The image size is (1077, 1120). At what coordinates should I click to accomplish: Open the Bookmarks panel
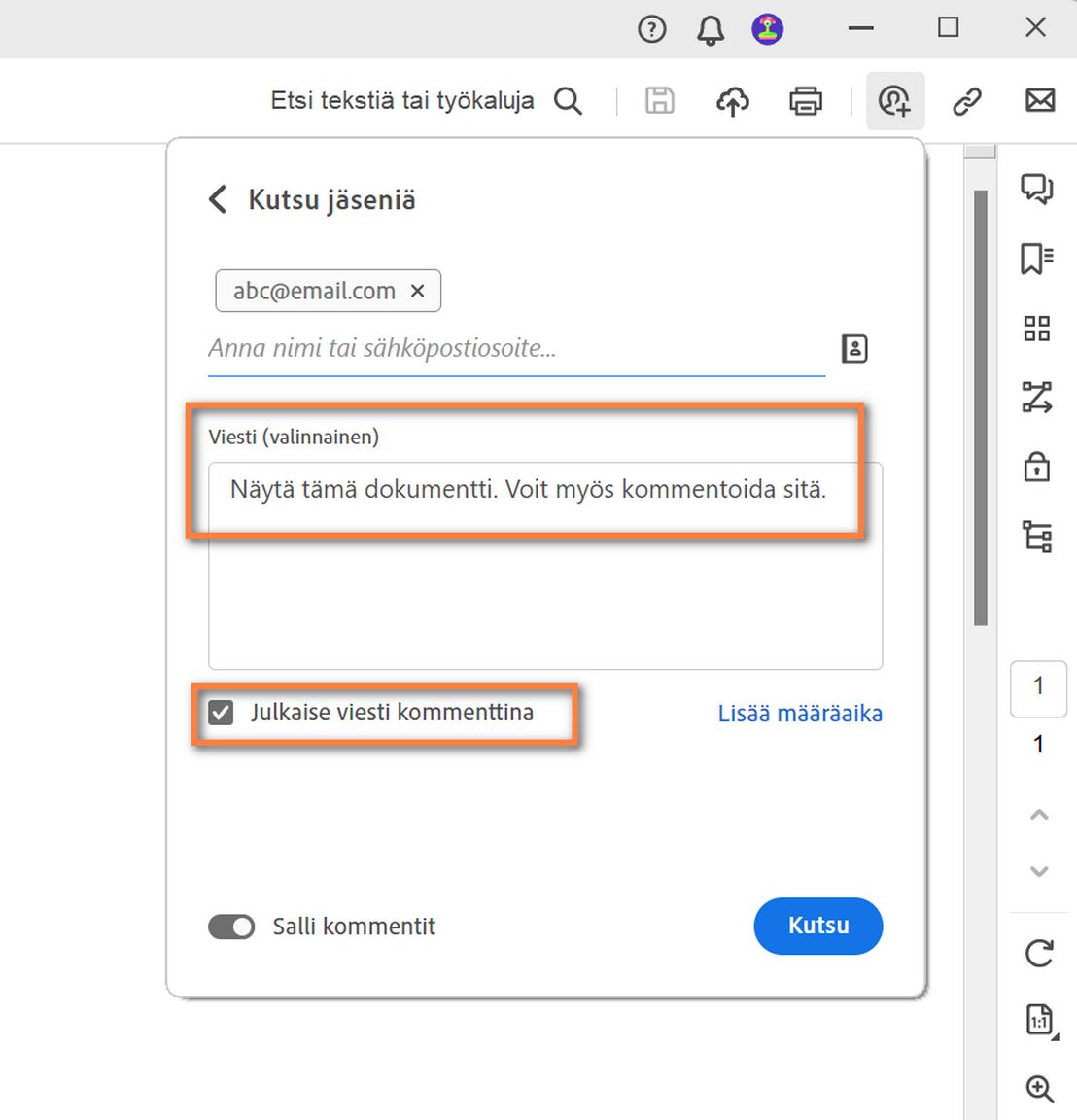[1037, 260]
